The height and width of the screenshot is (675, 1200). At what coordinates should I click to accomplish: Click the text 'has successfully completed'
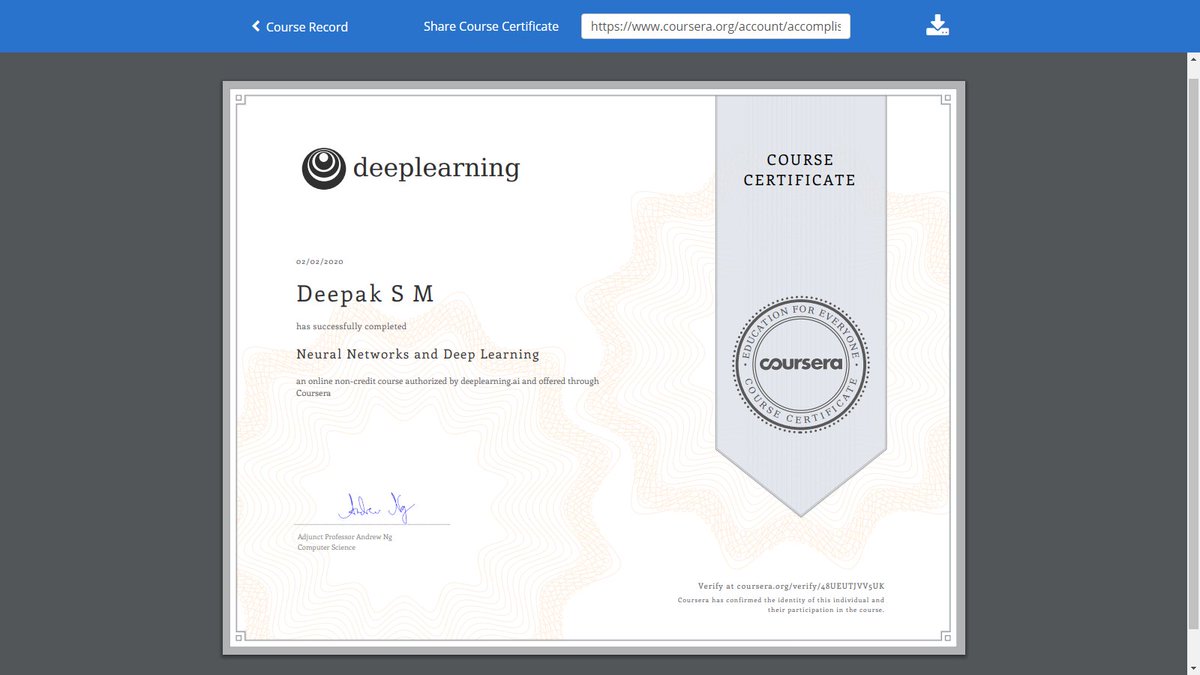coord(351,326)
